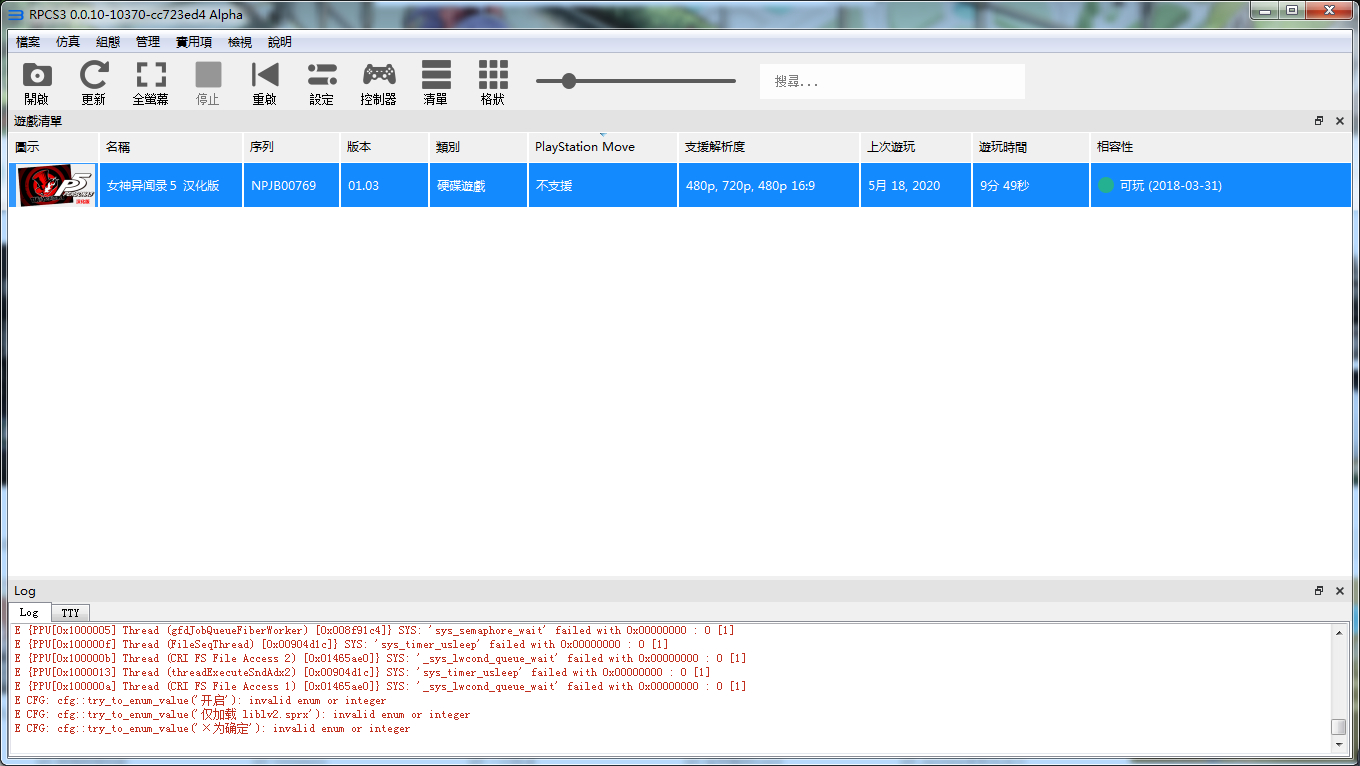This screenshot has width=1360, height=766.
Task: Click the RPCS3 title bar app icon
Action: 15,14
